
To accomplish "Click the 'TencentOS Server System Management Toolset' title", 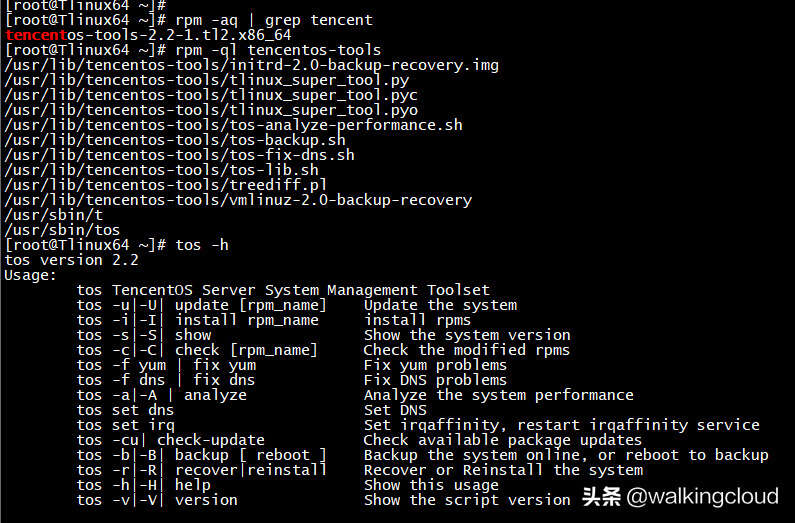I will pos(301,290).
